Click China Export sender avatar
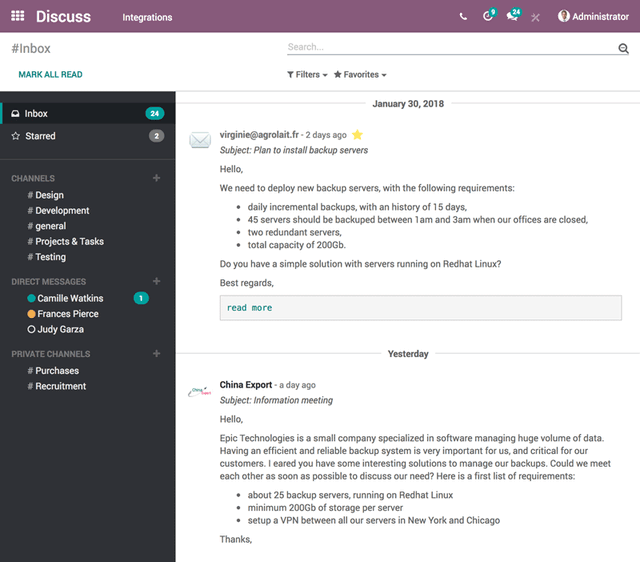 (200, 392)
